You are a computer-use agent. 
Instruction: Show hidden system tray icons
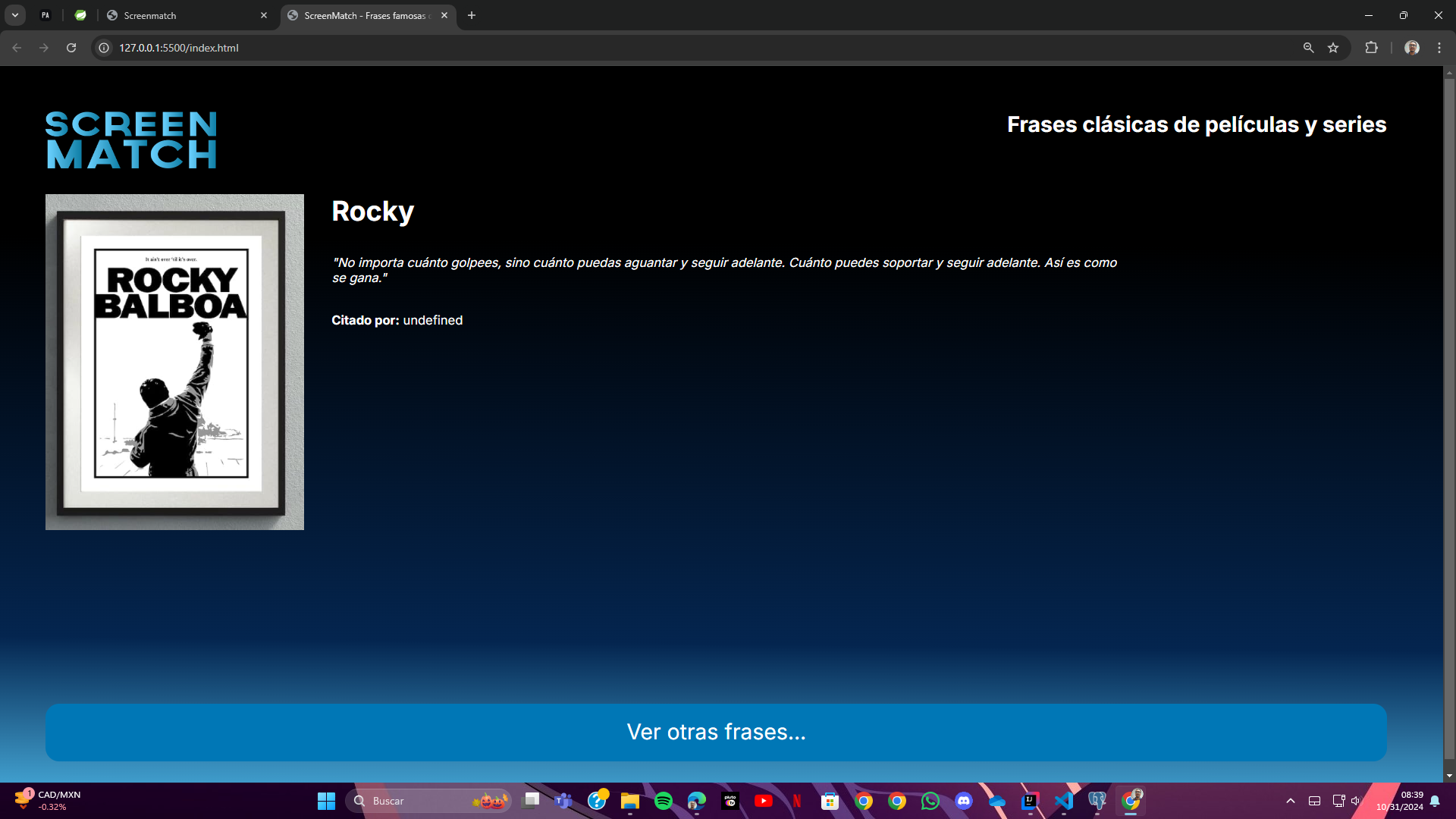click(x=1291, y=801)
